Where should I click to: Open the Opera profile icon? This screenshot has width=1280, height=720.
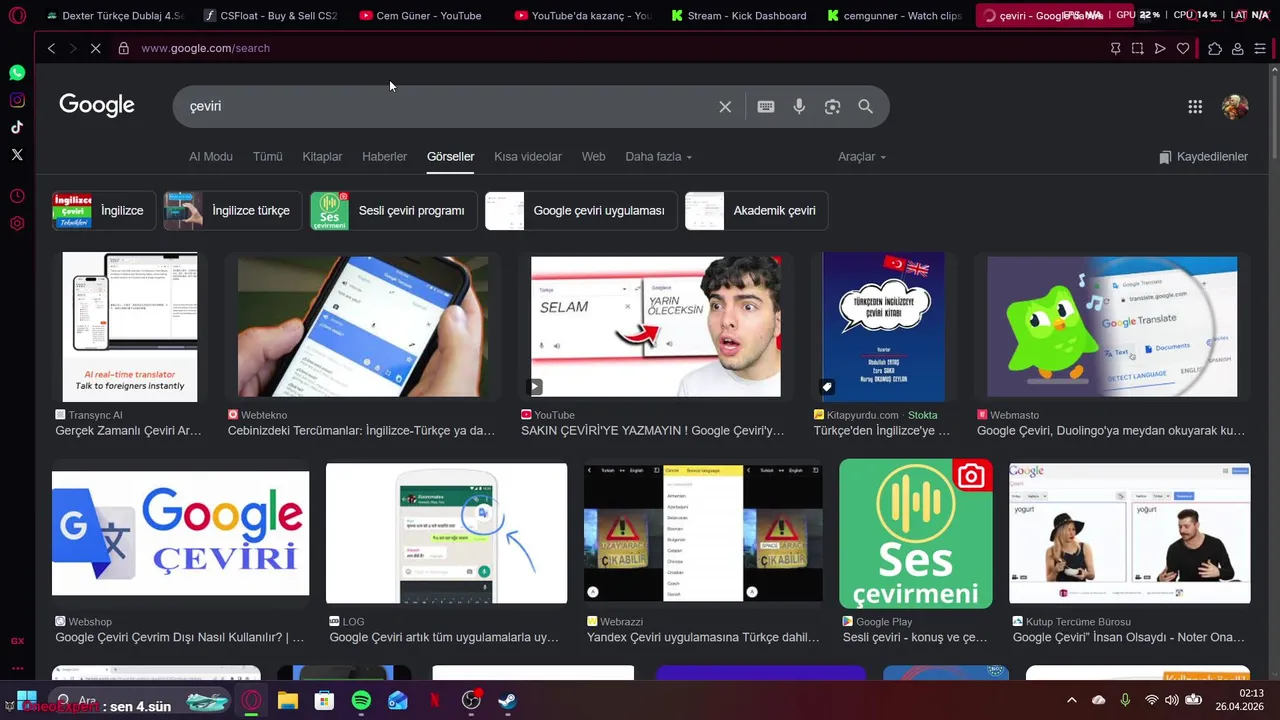click(1238, 48)
